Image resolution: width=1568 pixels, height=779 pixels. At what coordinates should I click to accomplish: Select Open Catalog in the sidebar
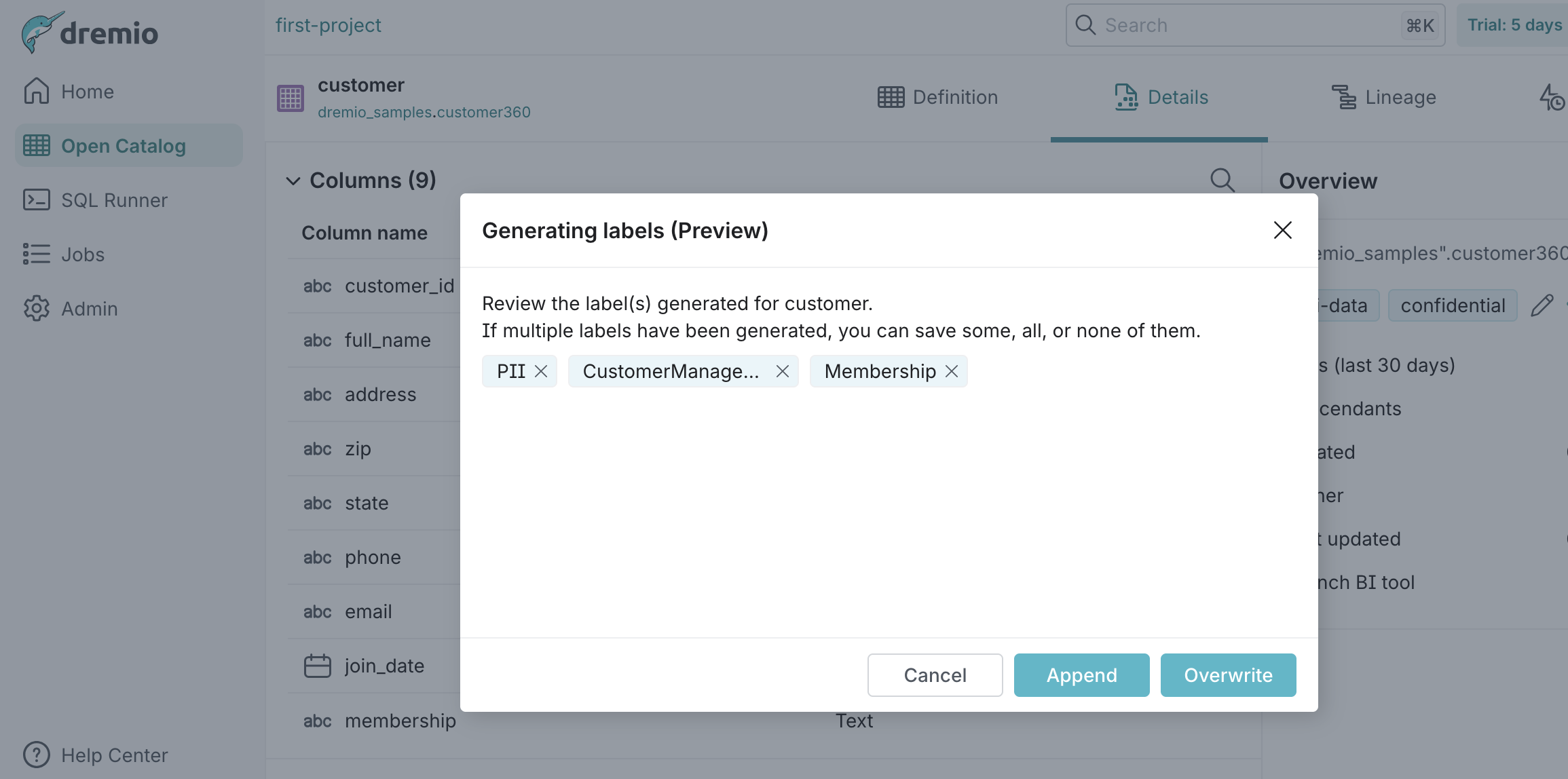[x=123, y=145]
